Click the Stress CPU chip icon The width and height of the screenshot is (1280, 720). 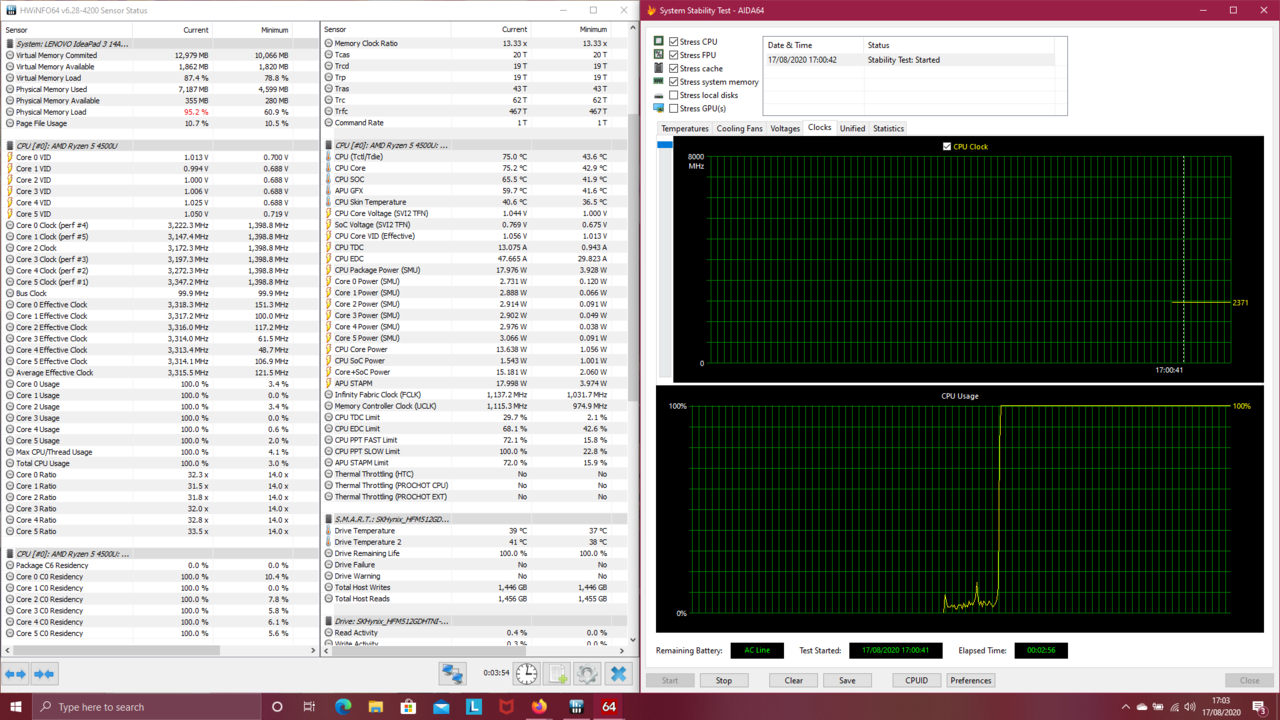tap(658, 41)
